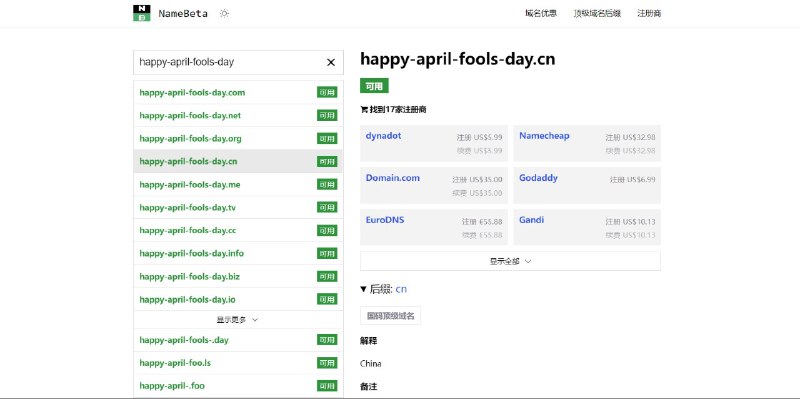800x399 pixels.
Task: Open the Godaddy registrar card
Action: pyautogui.click(x=587, y=185)
